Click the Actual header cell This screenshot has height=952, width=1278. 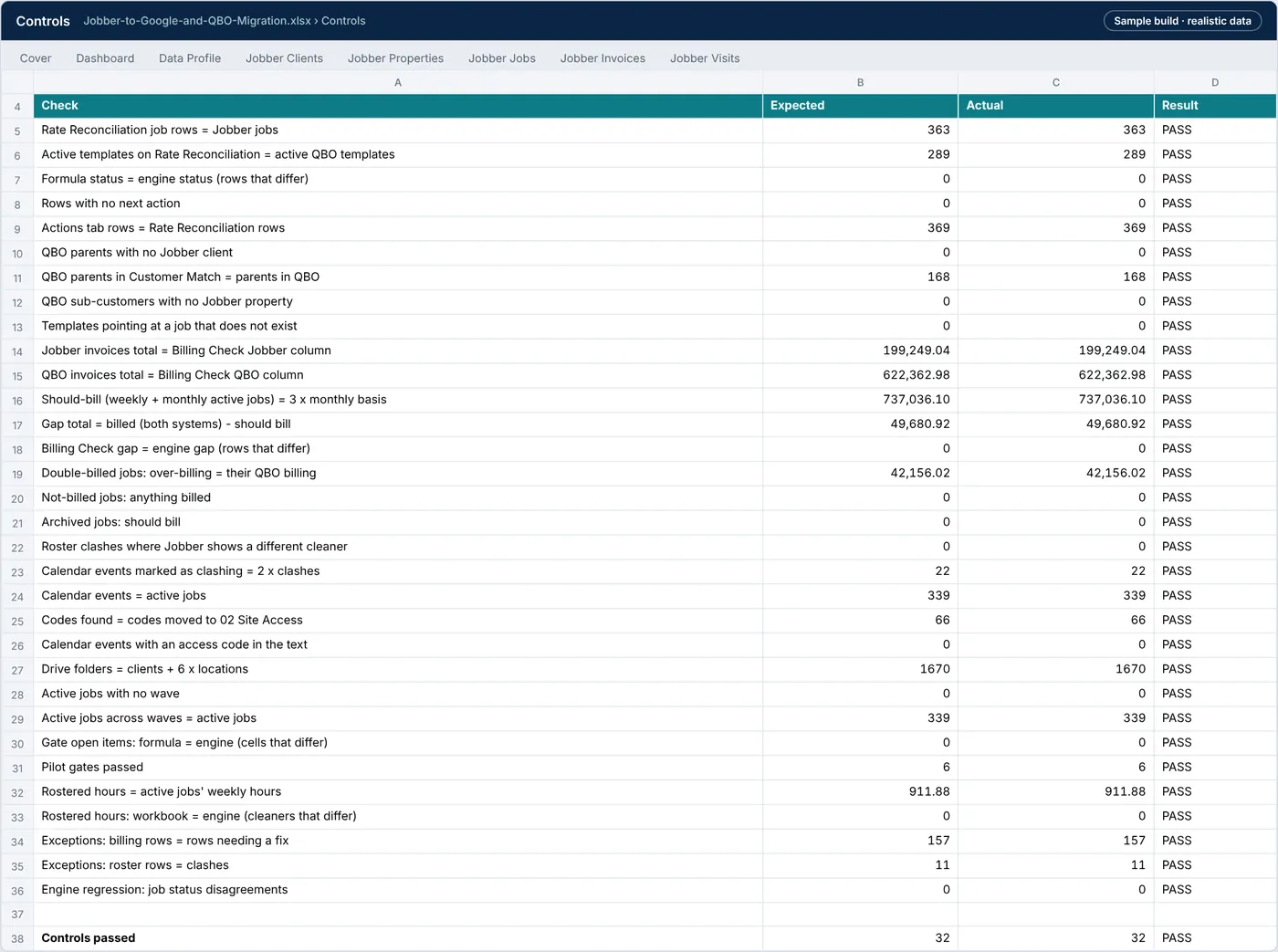pyautogui.click(x=1056, y=106)
